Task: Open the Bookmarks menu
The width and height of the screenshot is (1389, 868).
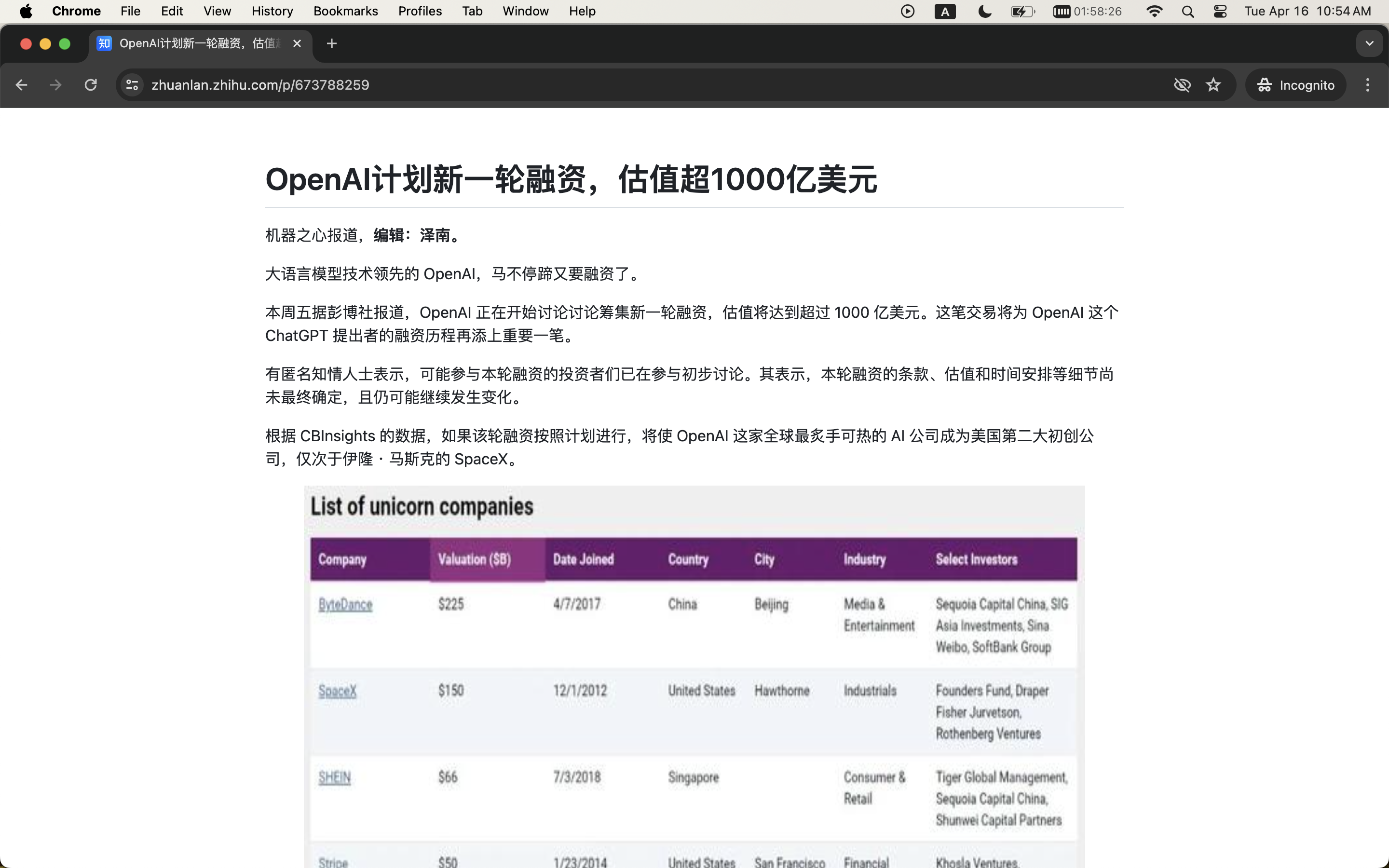Action: [x=345, y=12]
